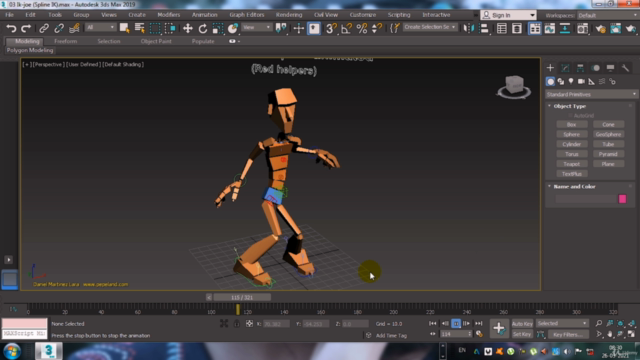The image size is (640, 360).
Task: Toggle the Window/Crossing selection mode
Action: (x=170, y=28)
